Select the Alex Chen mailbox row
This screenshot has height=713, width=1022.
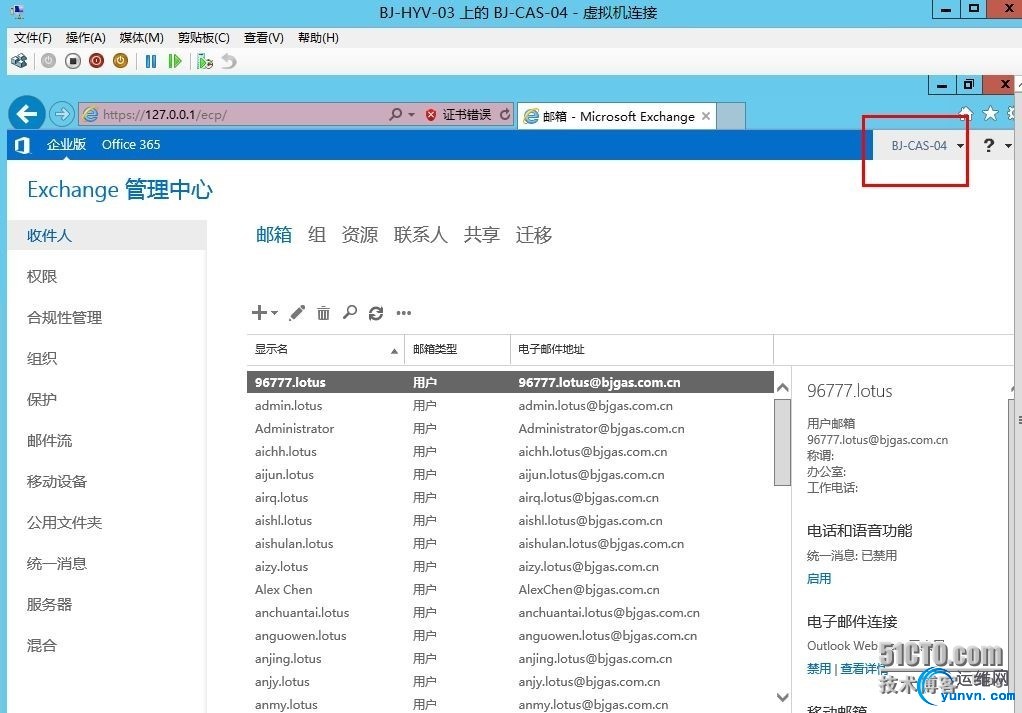(510, 590)
